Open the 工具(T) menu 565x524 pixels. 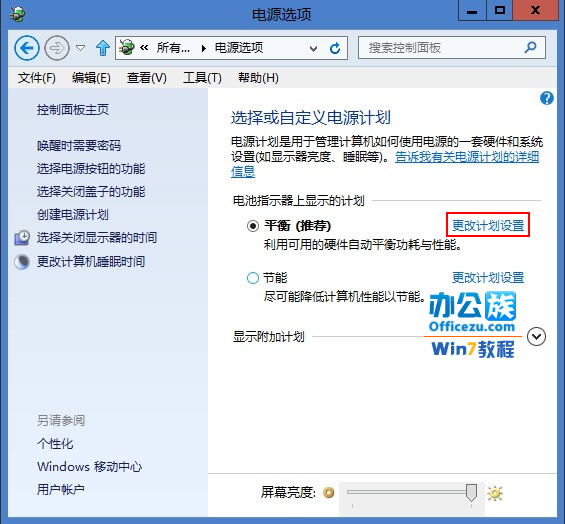(x=202, y=77)
